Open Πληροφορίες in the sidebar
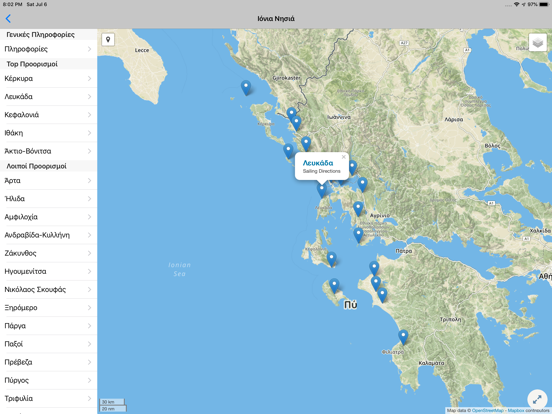The image size is (552, 414). [48, 49]
